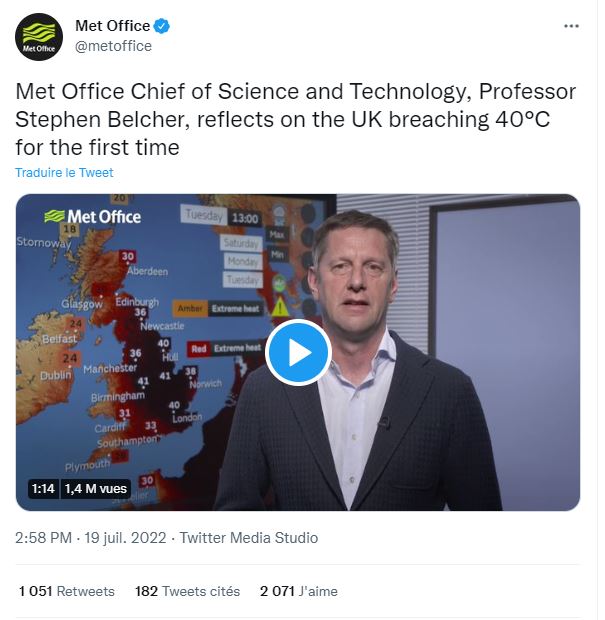605x620 pixels.
Task: View the 1 051 Retweets list
Action: click(x=67, y=591)
